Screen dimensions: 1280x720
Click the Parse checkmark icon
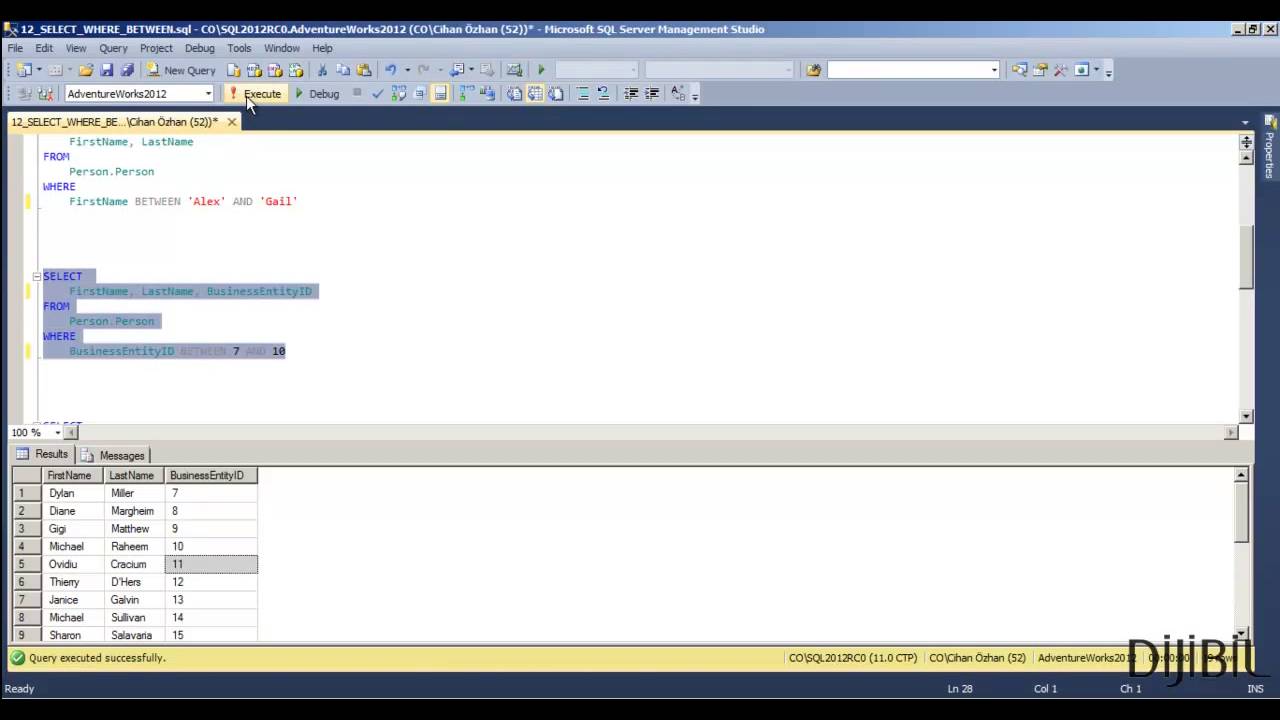click(x=377, y=94)
